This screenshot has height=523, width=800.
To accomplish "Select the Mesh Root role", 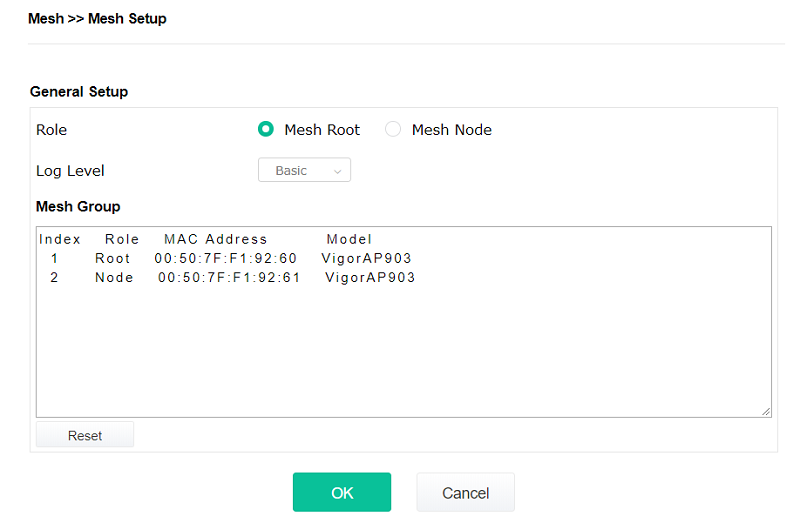I will (x=266, y=129).
